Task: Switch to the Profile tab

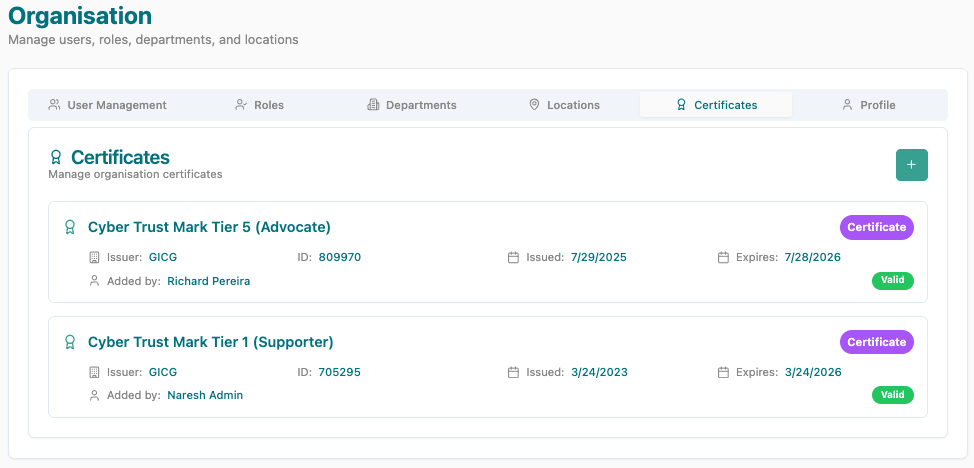Action: [868, 105]
